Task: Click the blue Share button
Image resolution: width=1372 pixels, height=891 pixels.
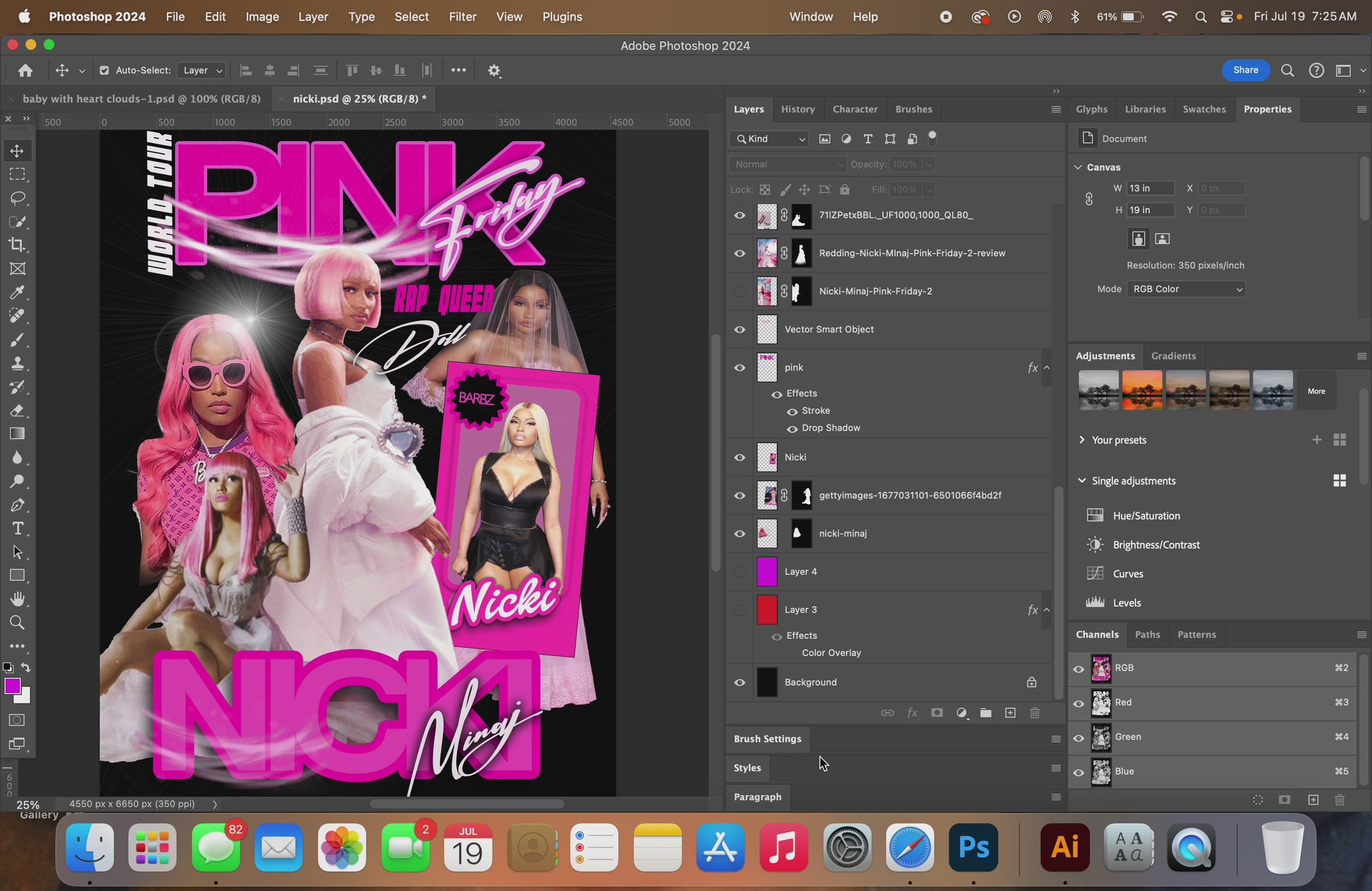Action: click(x=1245, y=70)
